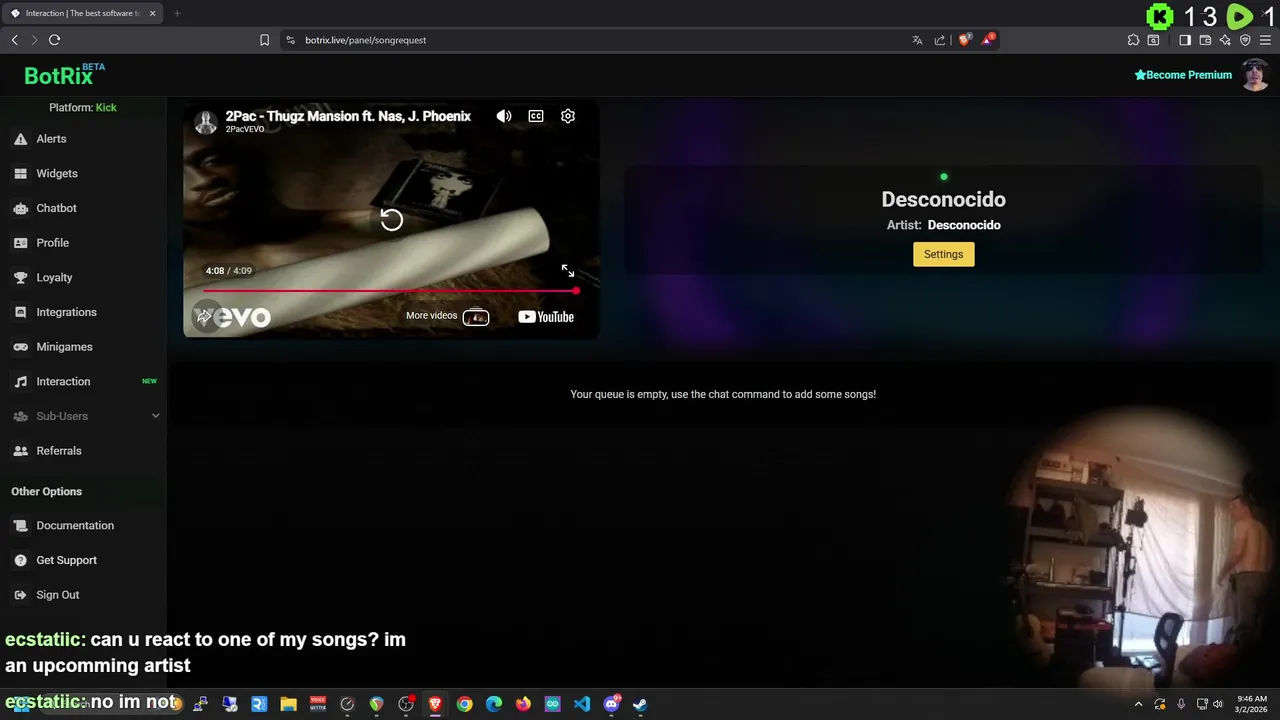Go to Chatbot settings
1280x720 pixels.
[x=83, y=208]
